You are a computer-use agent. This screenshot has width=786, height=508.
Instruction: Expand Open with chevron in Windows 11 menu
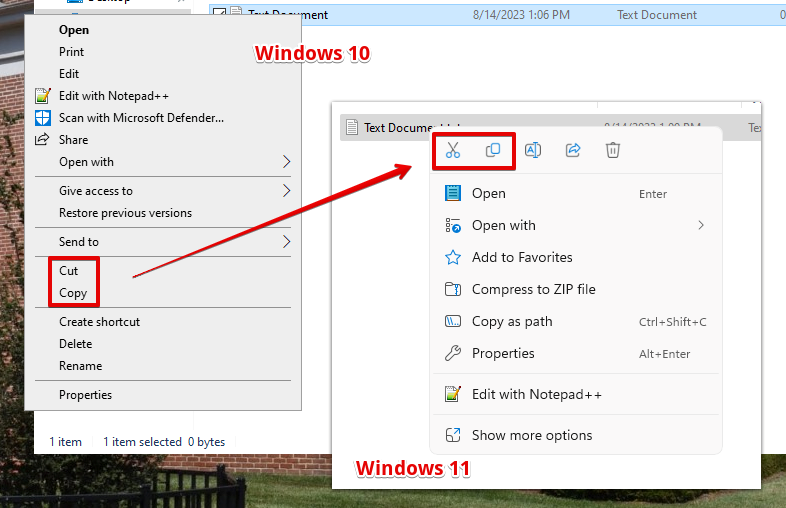coord(701,225)
